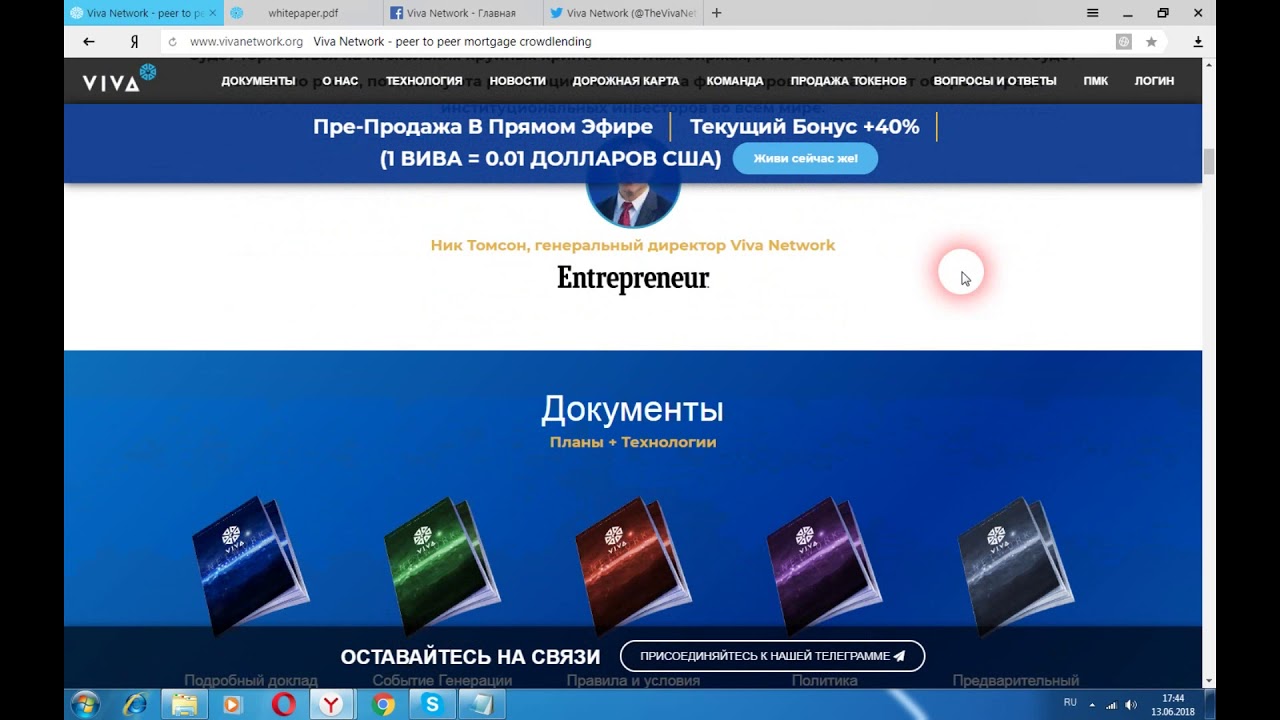Open ПРОДАЖА ТОКЕНОВ menu item
Viewport: 1280px width, 720px height.
pos(848,81)
